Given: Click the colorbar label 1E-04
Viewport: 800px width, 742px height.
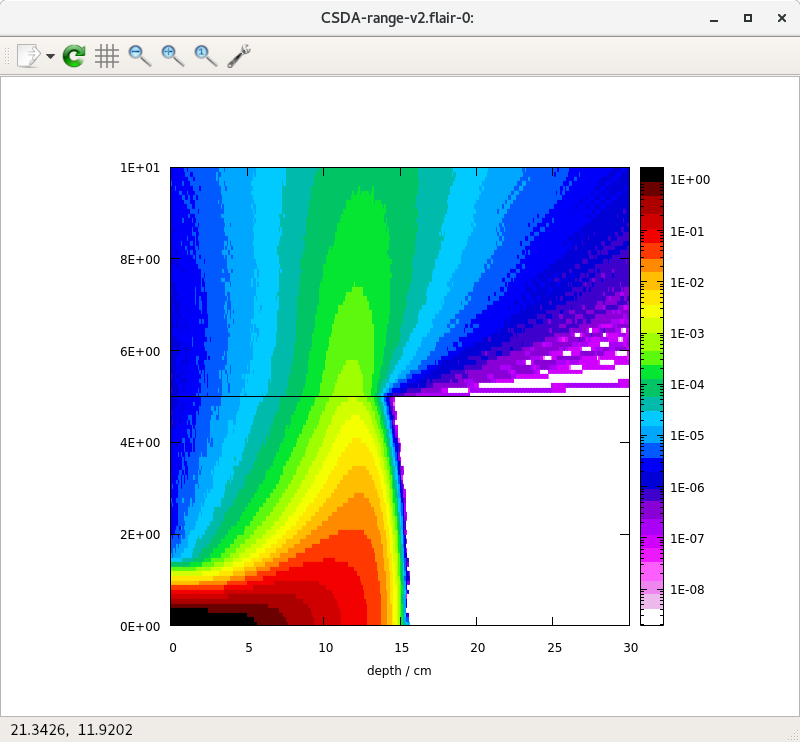Looking at the screenshot, I should (x=687, y=385).
